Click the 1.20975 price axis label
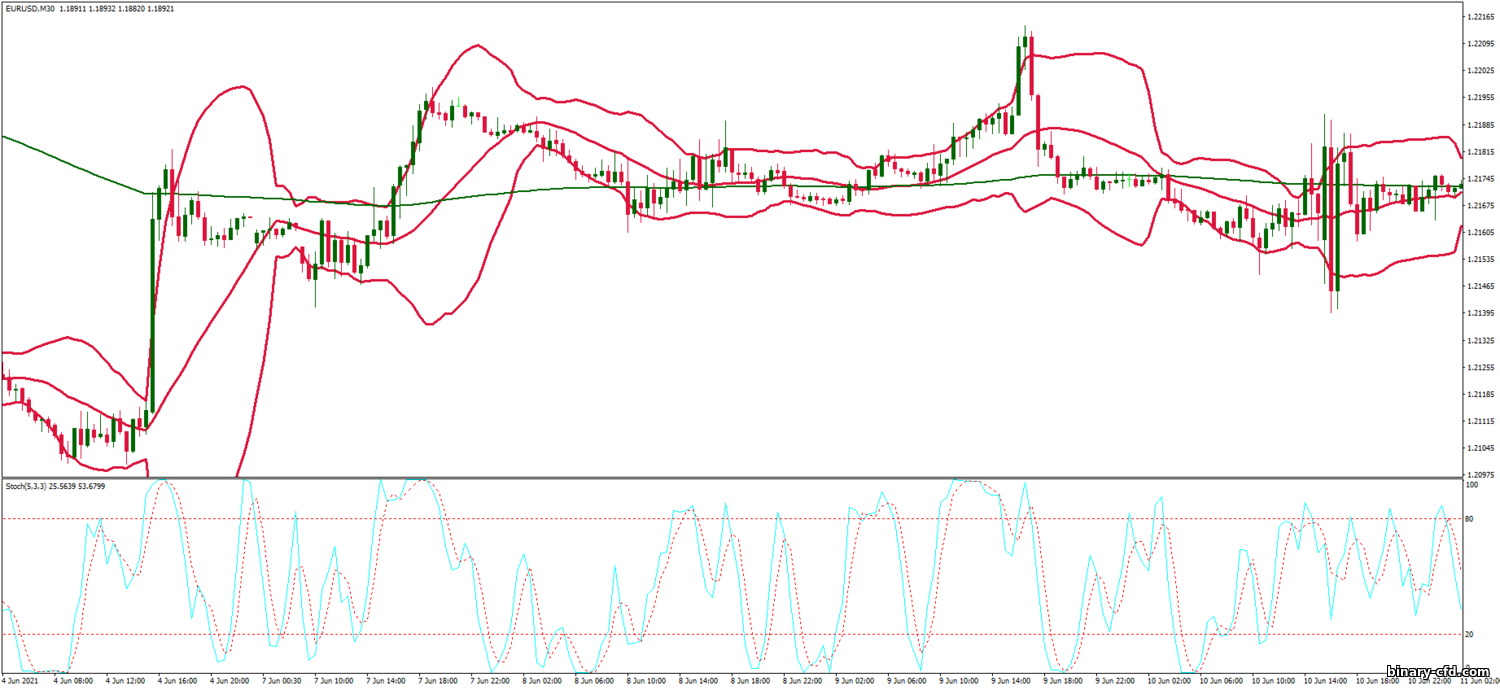Image resolution: width=1500 pixels, height=690 pixels. coord(1479,475)
